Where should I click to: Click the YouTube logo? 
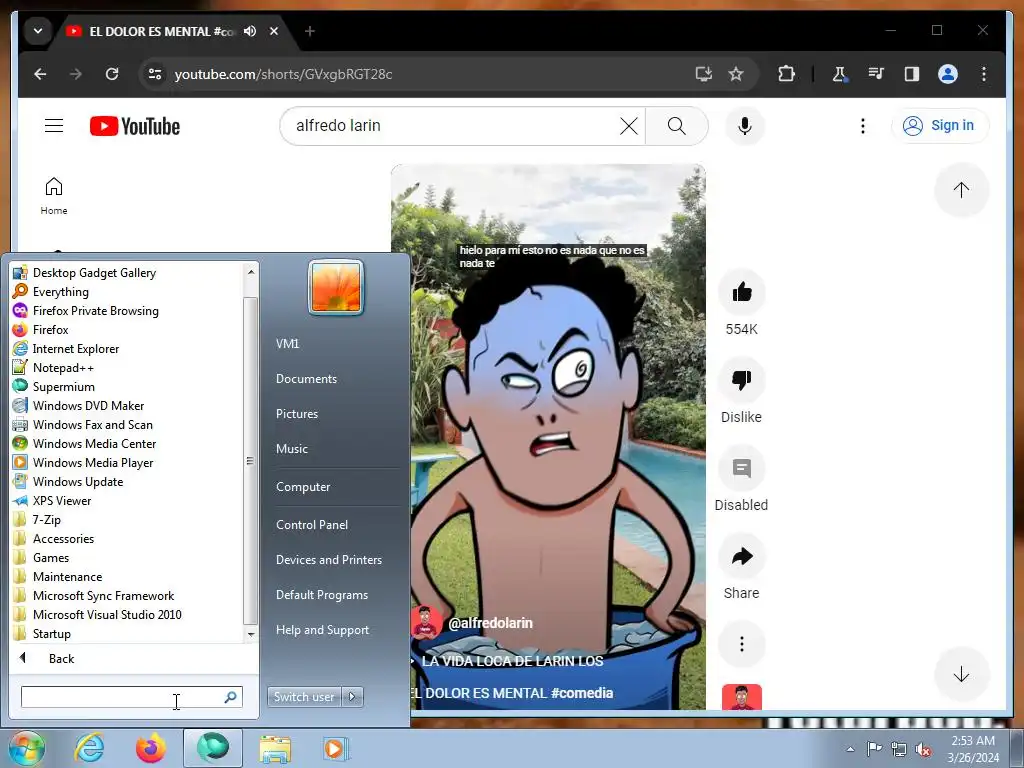point(135,126)
